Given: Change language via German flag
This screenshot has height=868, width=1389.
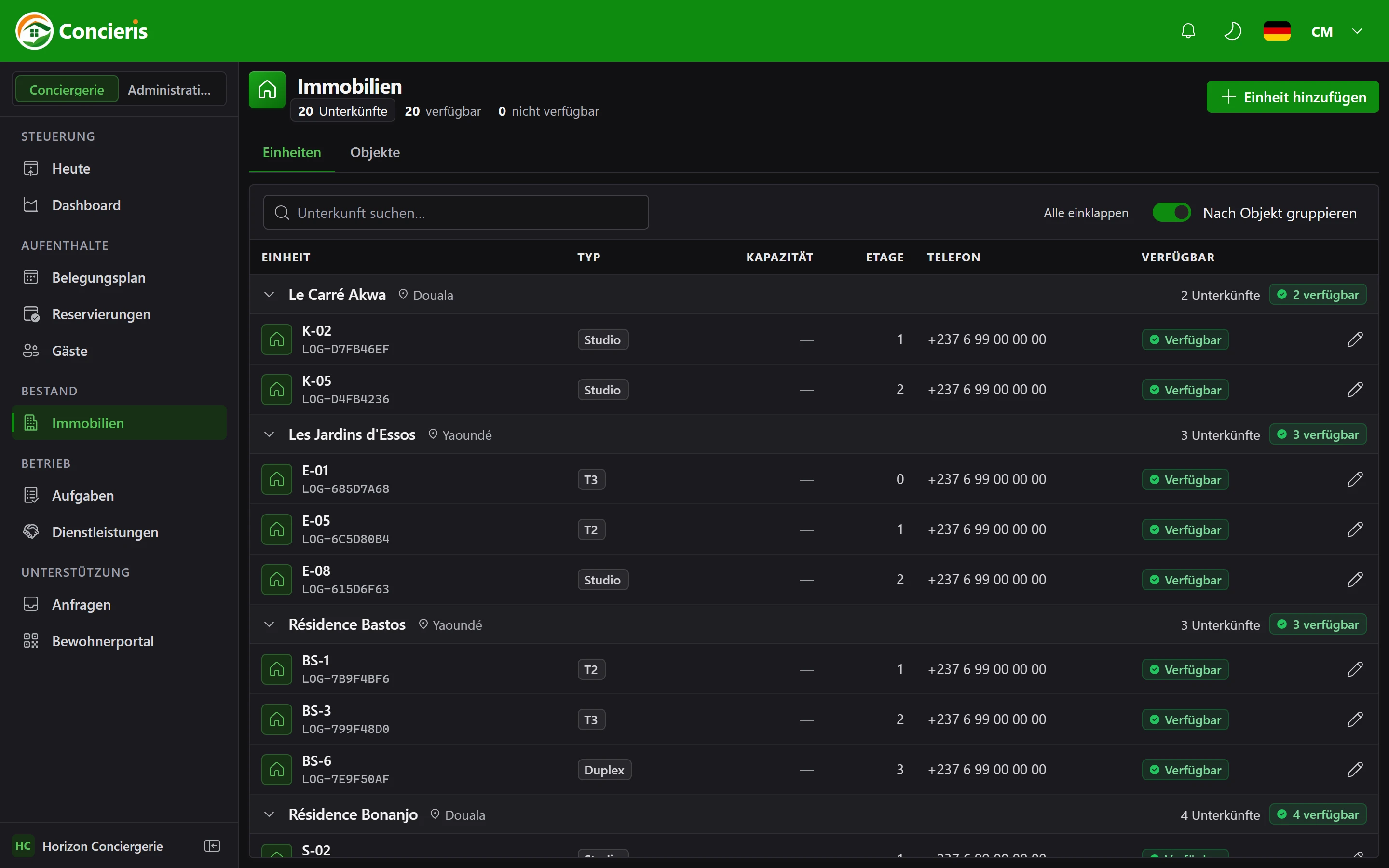Looking at the screenshot, I should pos(1277,31).
